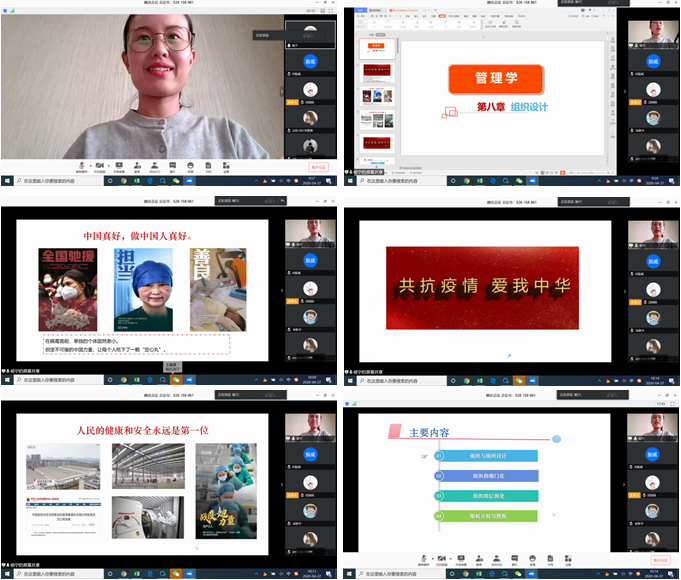Open audio options arrow beside top-left microphone icon

coord(90,166)
